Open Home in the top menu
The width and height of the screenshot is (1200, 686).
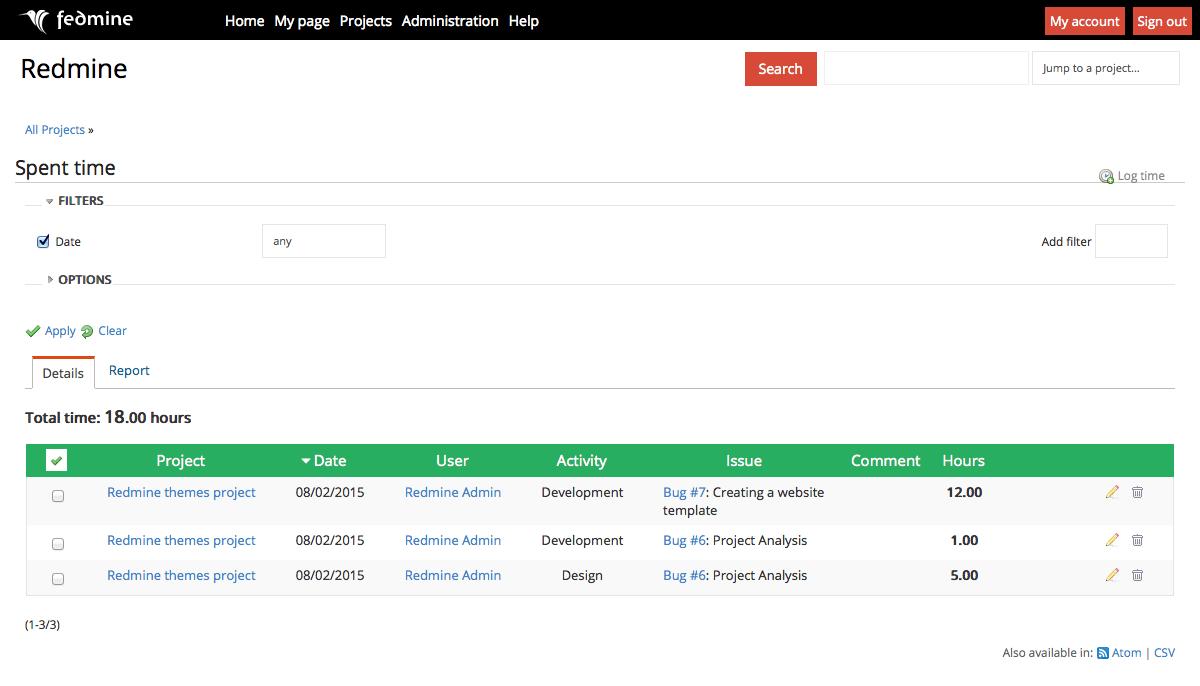click(x=245, y=21)
